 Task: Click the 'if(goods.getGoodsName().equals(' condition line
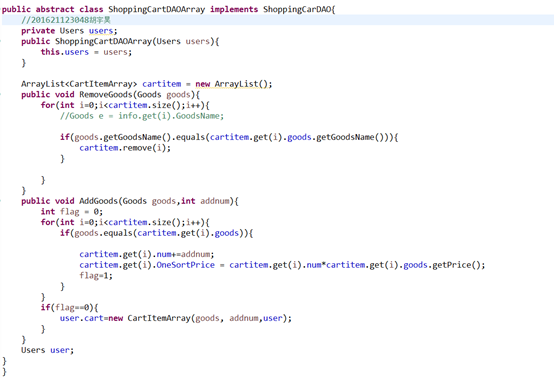coord(229,137)
